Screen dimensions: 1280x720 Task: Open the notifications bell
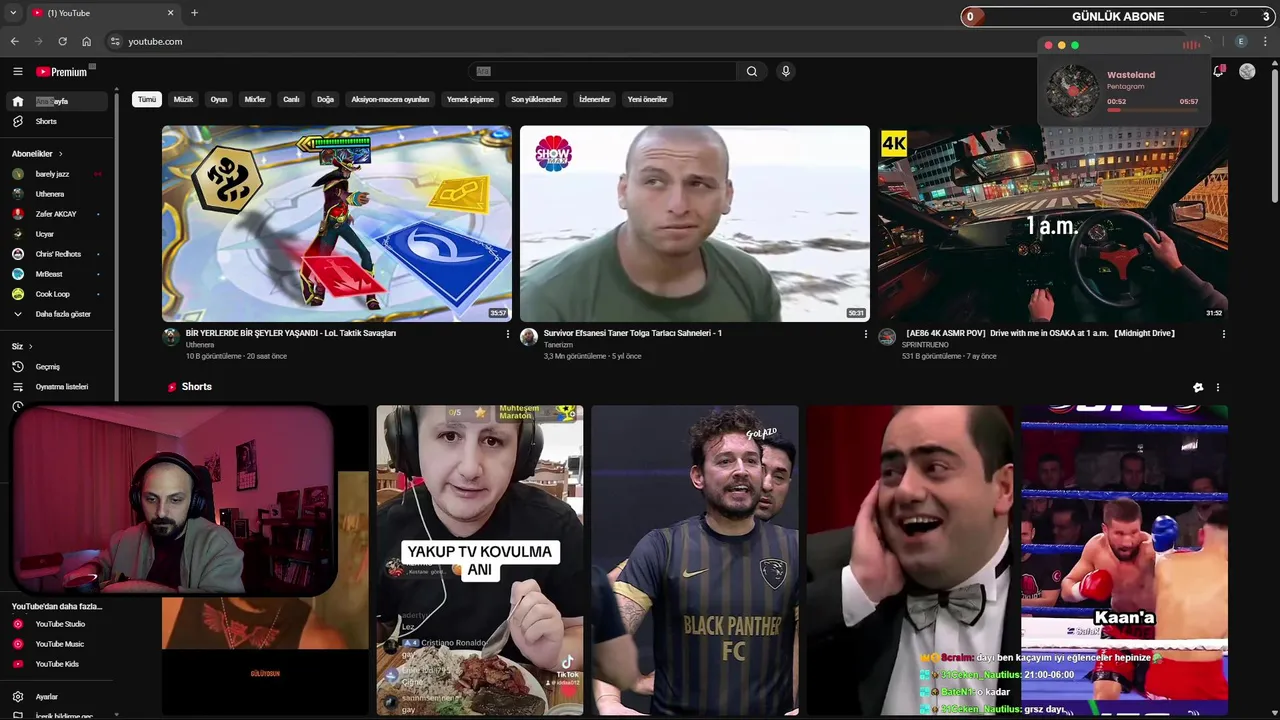[1218, 71]
